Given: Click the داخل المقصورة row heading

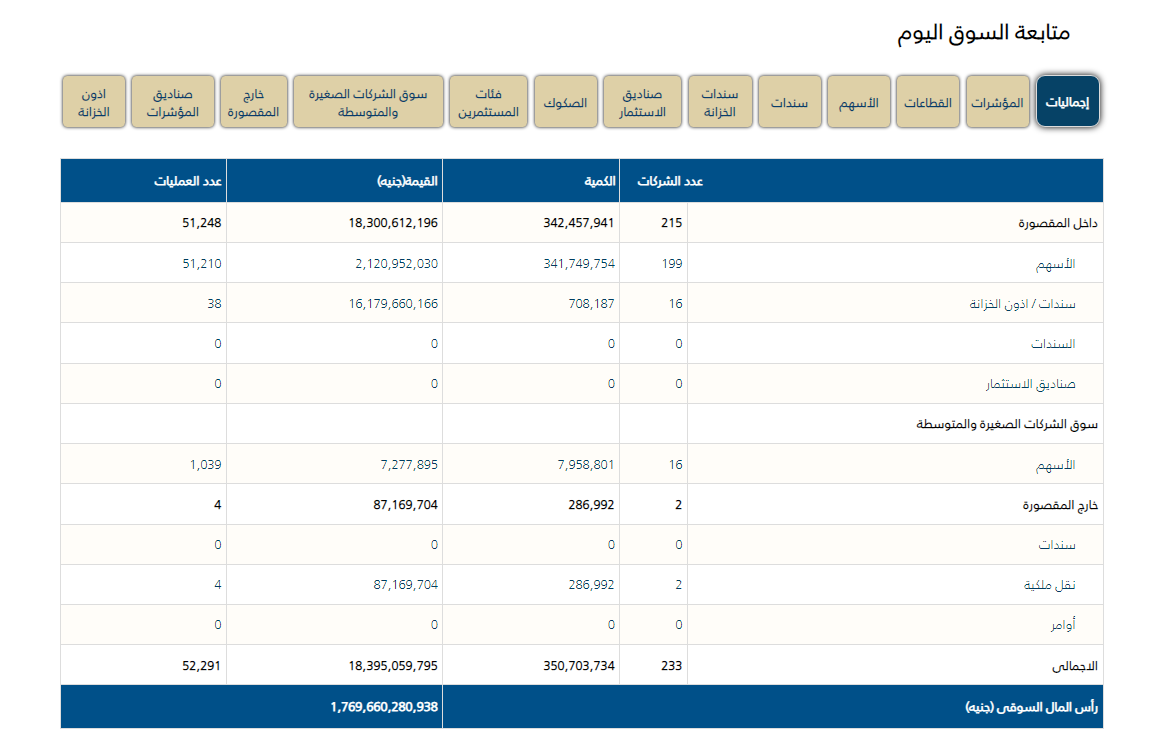Looking at the screenshot, I should 1058,223.
